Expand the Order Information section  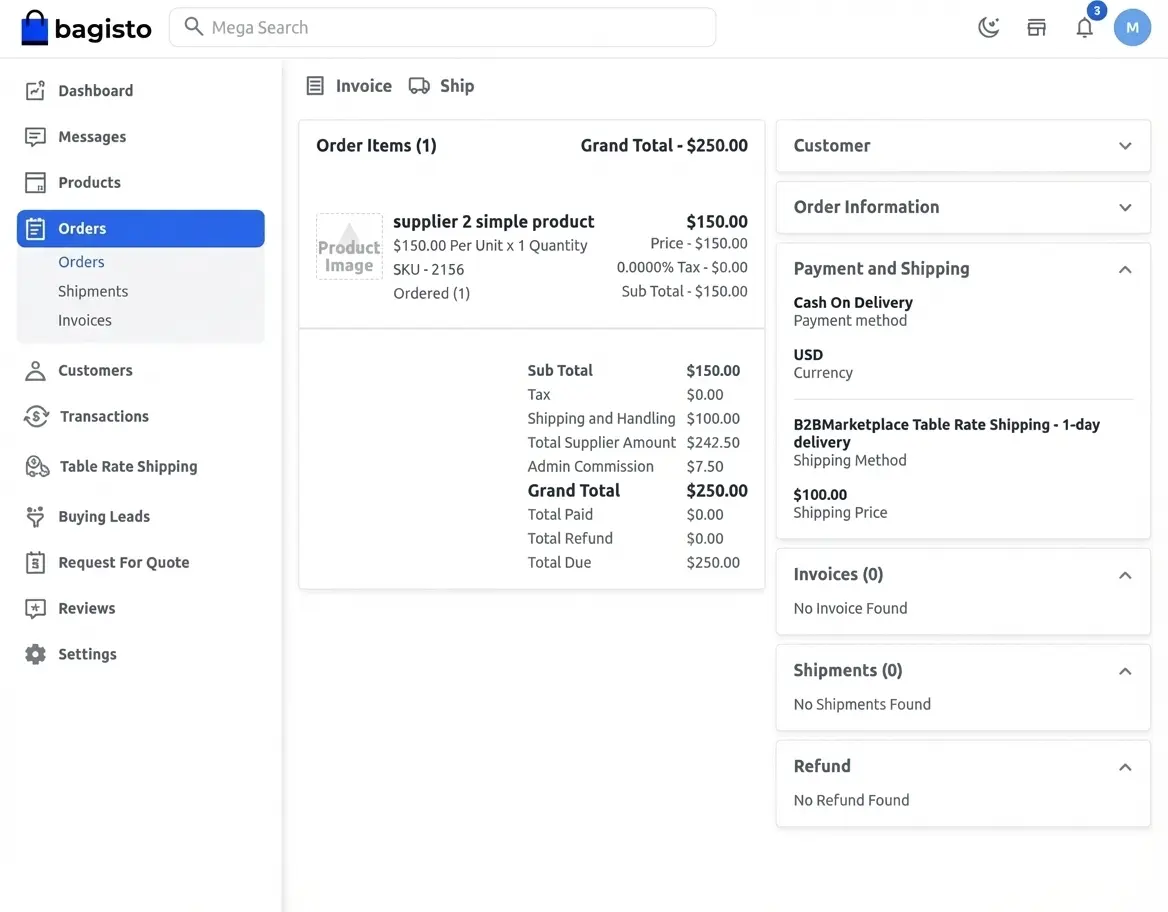coord(1125,208)
